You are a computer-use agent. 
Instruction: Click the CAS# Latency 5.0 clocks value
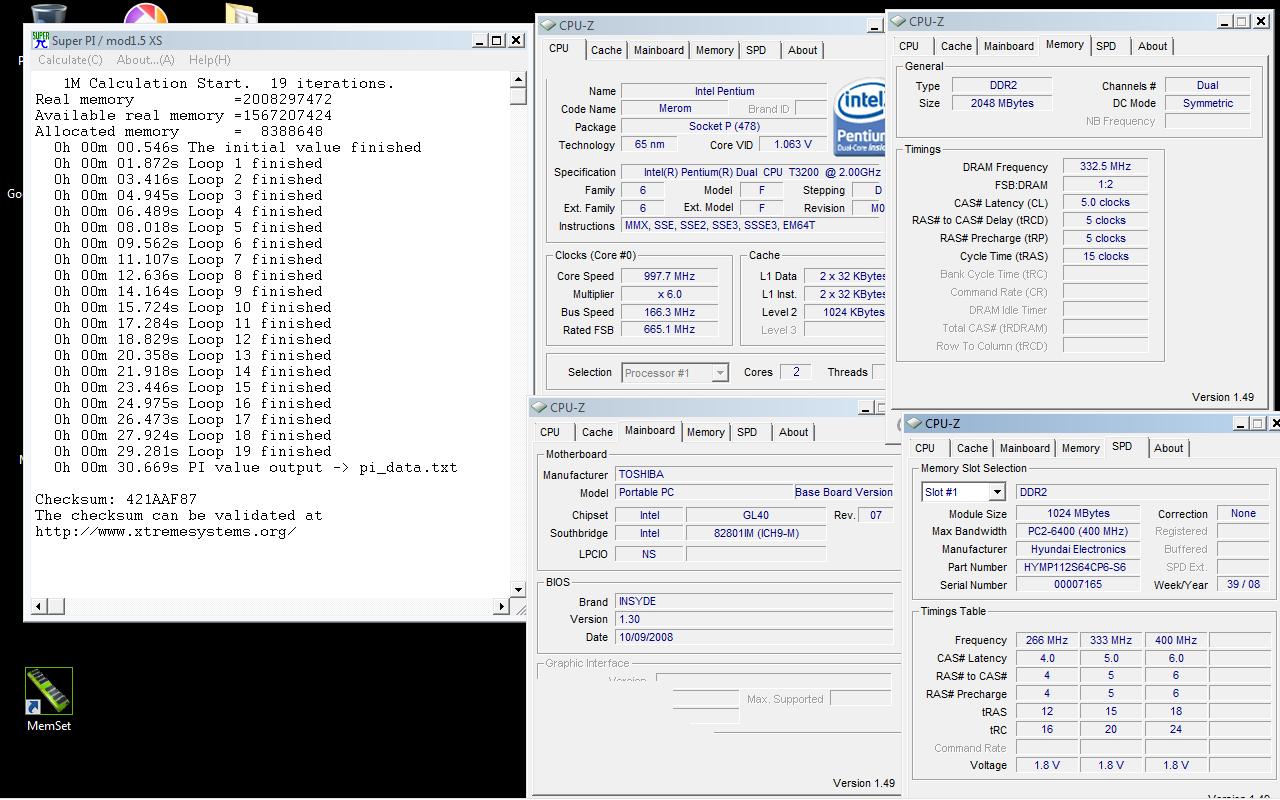(x=1105, y=203)
